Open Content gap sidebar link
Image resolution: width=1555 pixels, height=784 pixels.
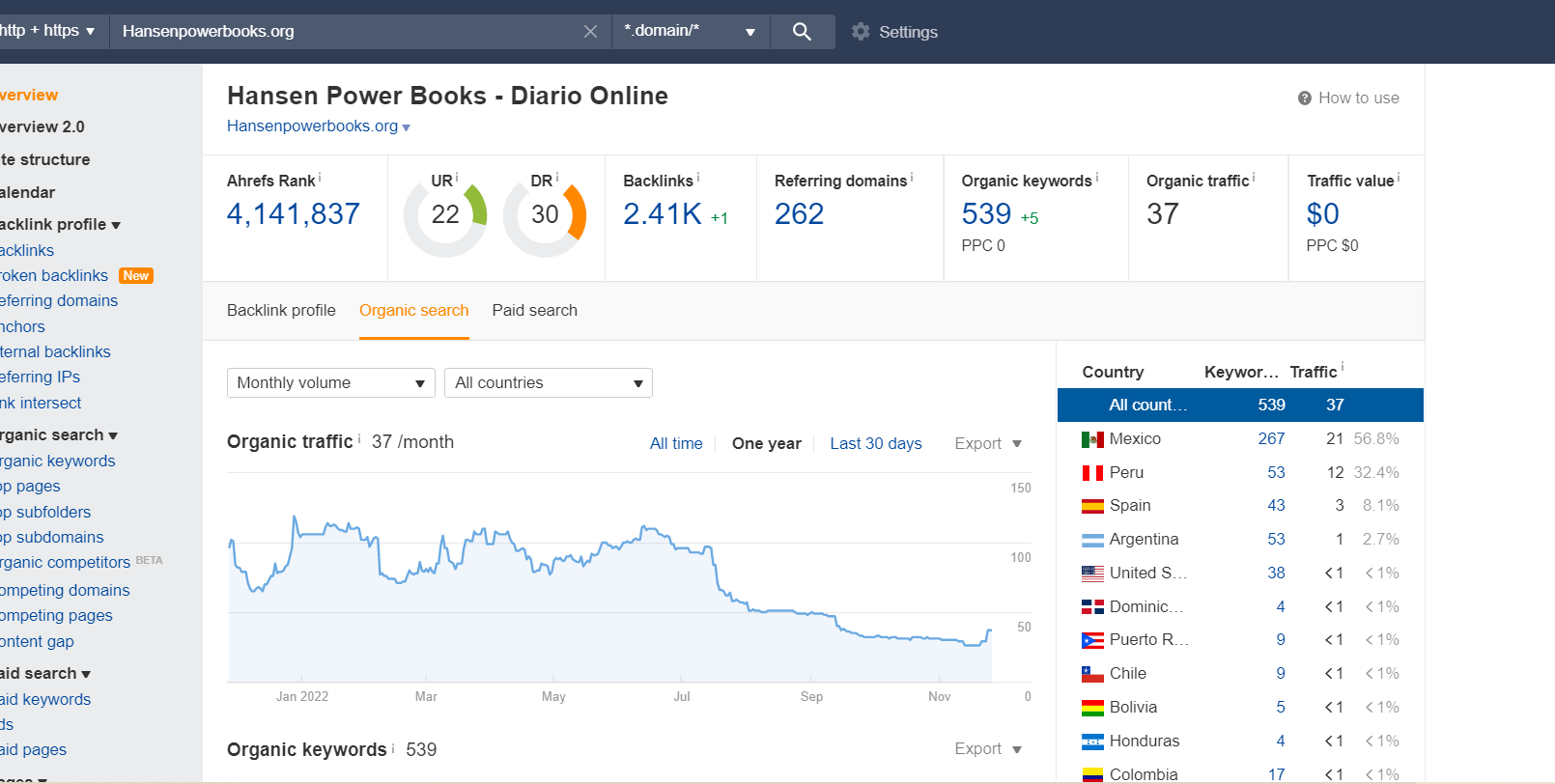tap(37, 641)
